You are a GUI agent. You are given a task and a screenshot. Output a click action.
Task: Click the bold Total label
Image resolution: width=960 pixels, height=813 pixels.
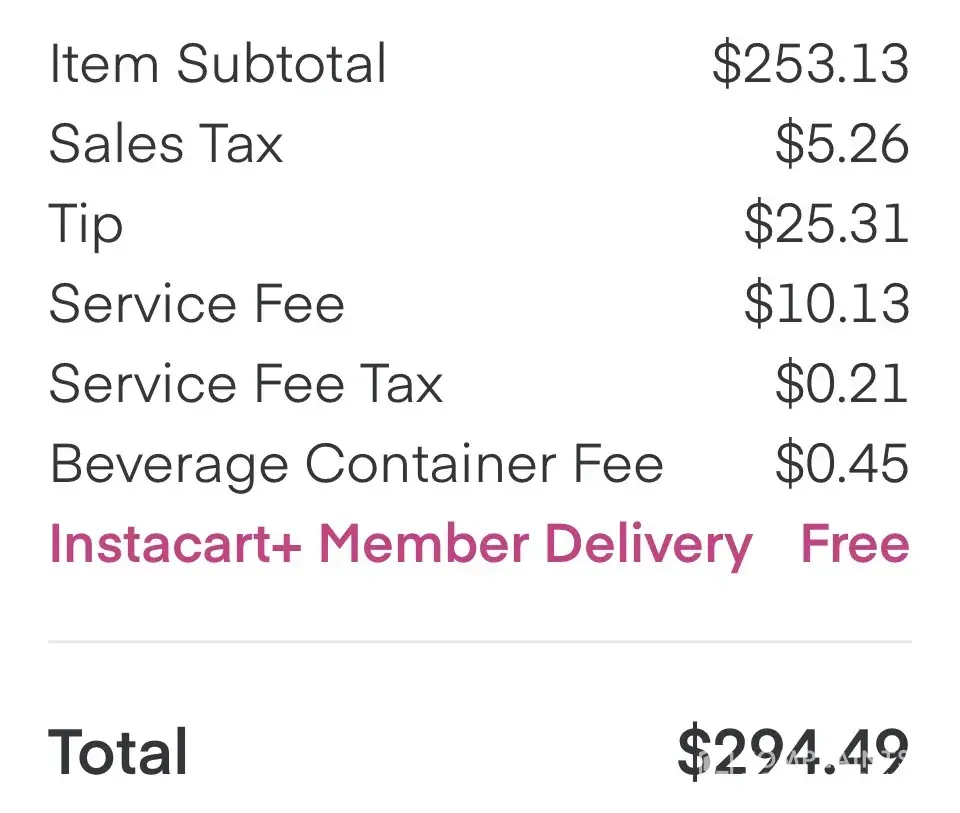click(x=118, y=752)
